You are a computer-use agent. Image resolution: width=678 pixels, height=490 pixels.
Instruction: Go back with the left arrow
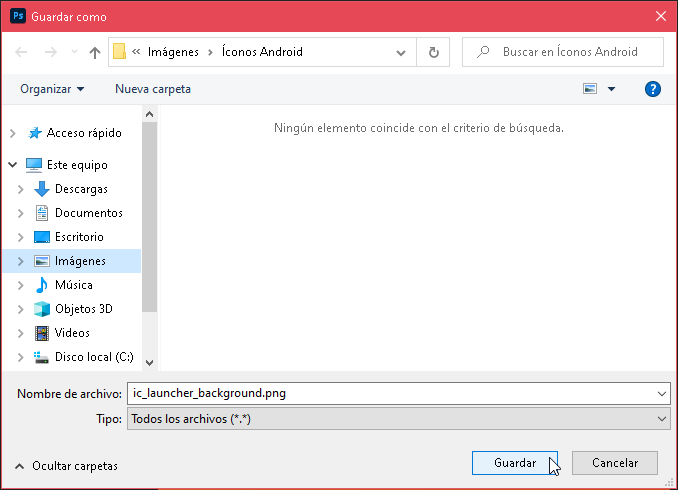coord(21,52)
